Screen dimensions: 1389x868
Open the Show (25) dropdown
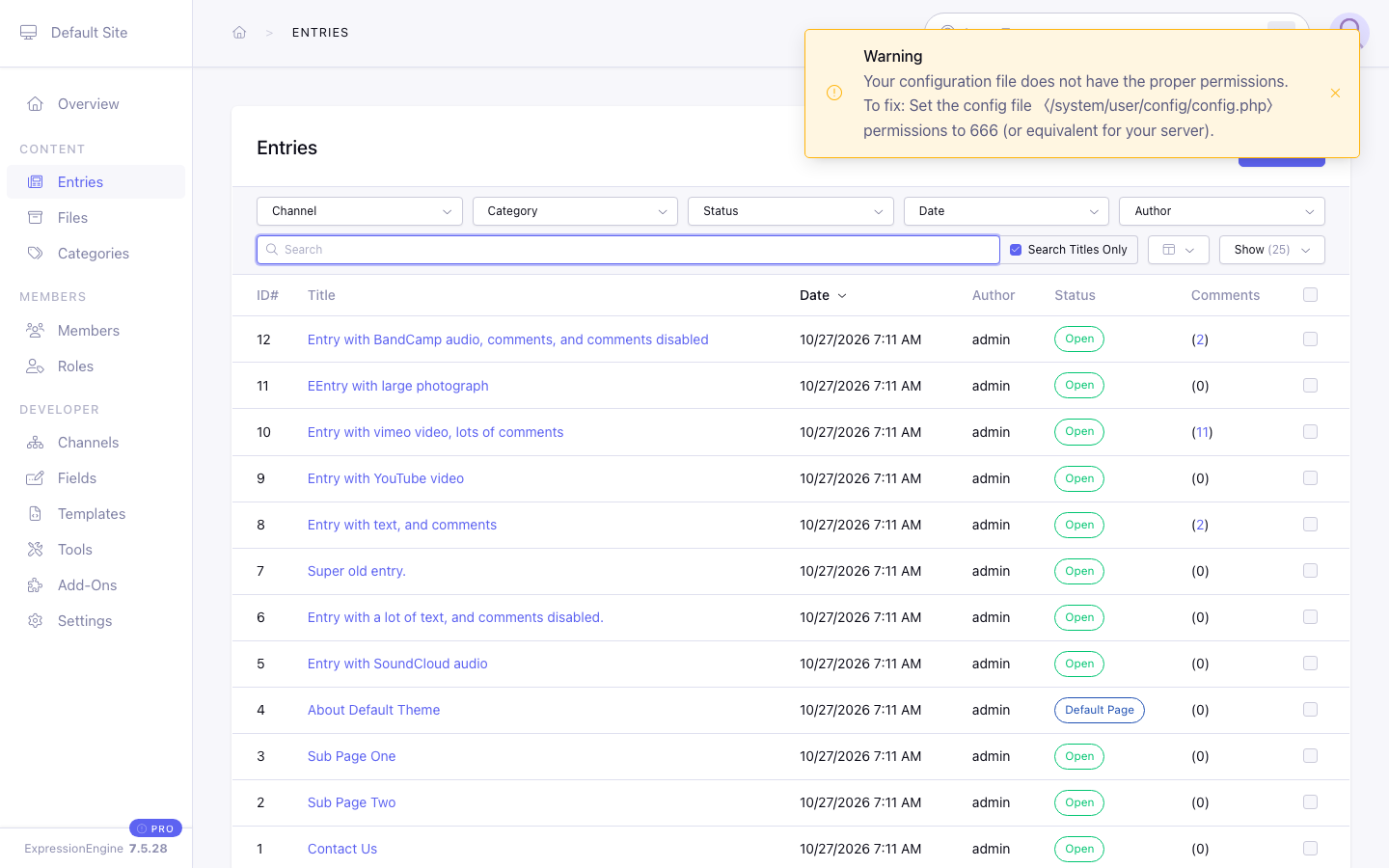tap(1272, 250)
